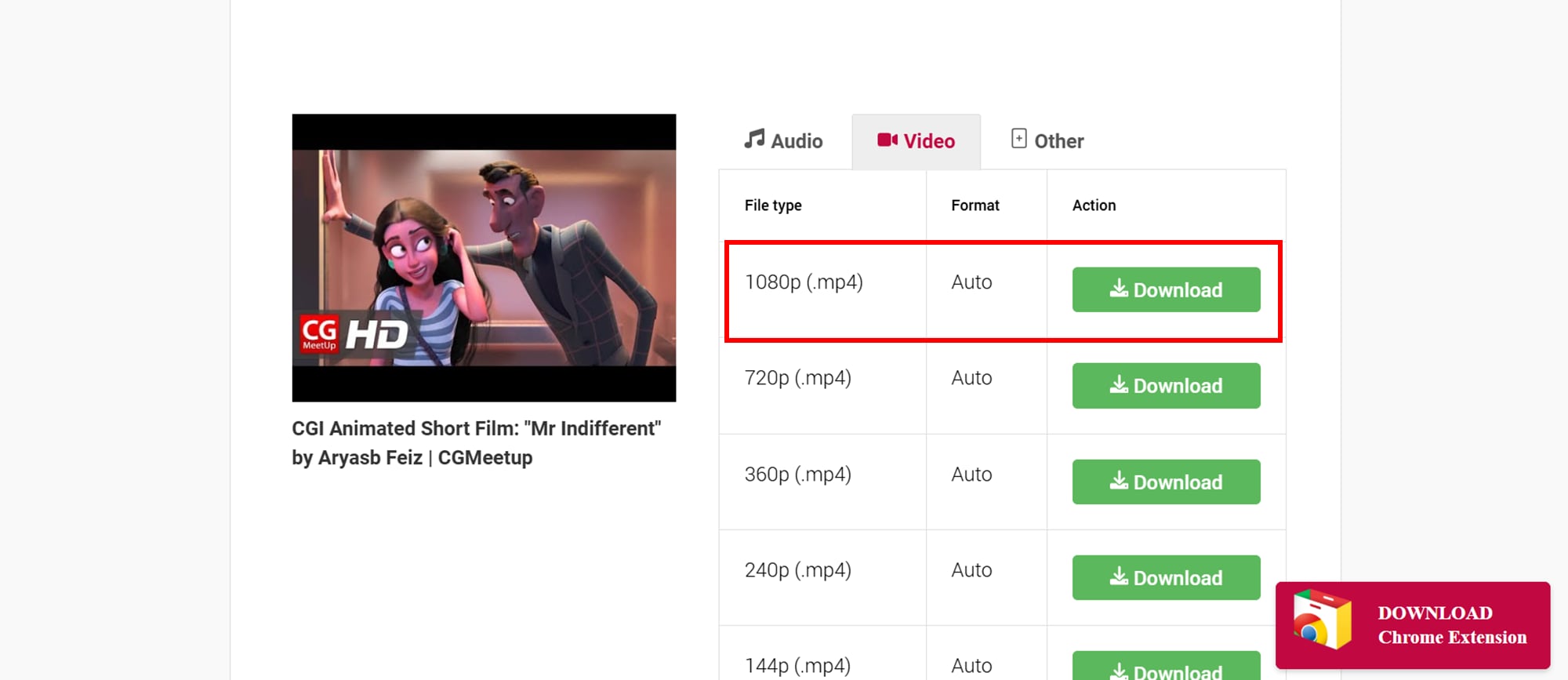1568x680 pixels.
Task: Download the 720p (.mp4) video
Action: pos(1166,386)
